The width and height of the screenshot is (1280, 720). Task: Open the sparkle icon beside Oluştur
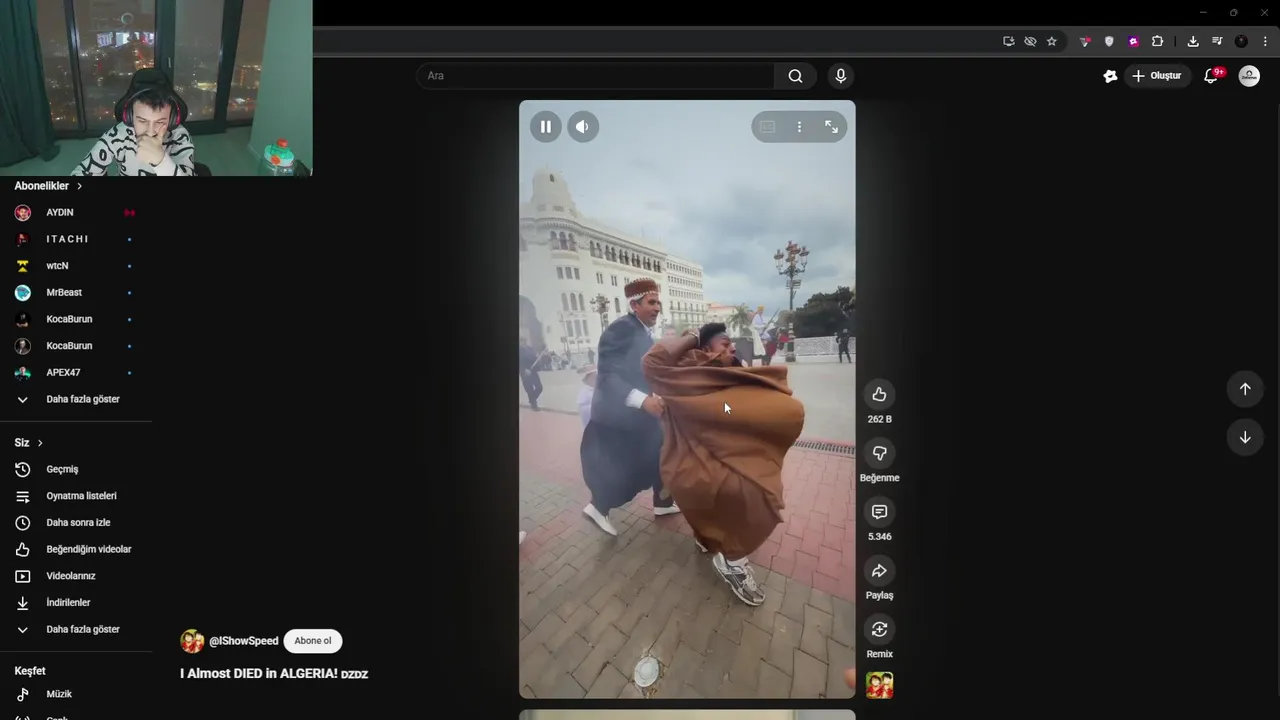click(x=1110, y=76)
